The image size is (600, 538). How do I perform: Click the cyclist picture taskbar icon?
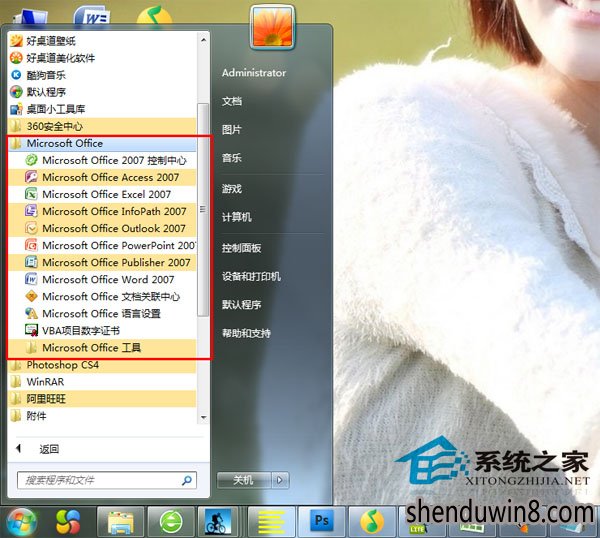click(218, 522)
